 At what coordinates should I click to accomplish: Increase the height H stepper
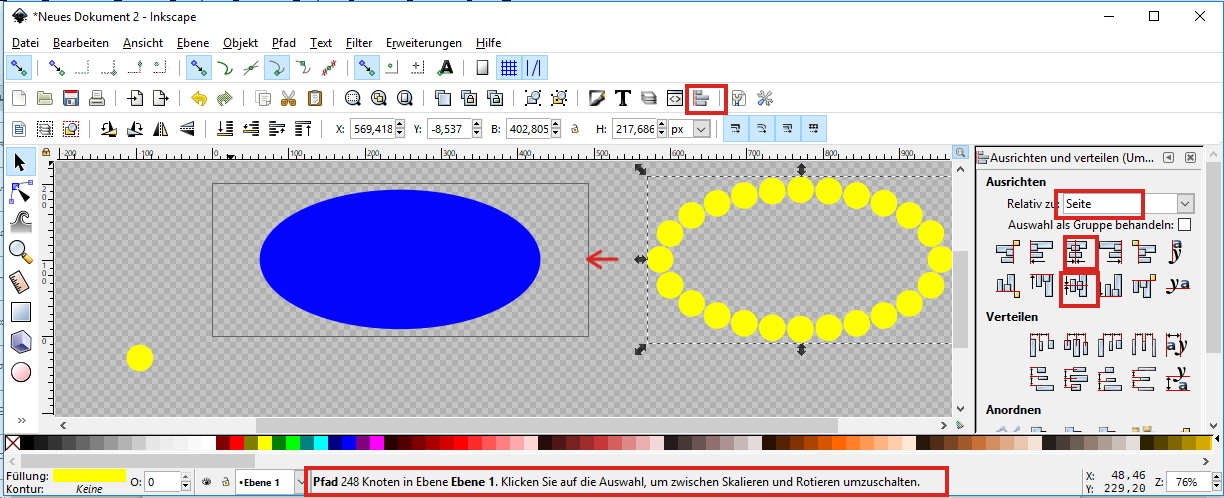tap(663, 125)
